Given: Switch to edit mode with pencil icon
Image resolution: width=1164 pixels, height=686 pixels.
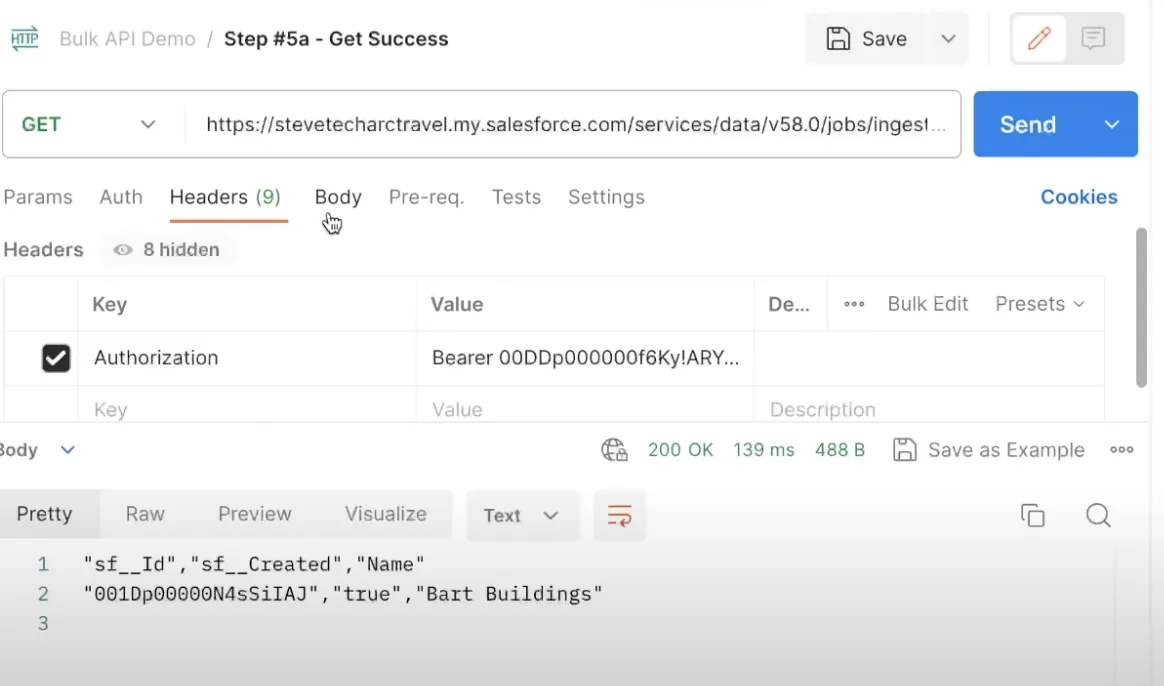Looking at the screenshot, I should 1039,38.
